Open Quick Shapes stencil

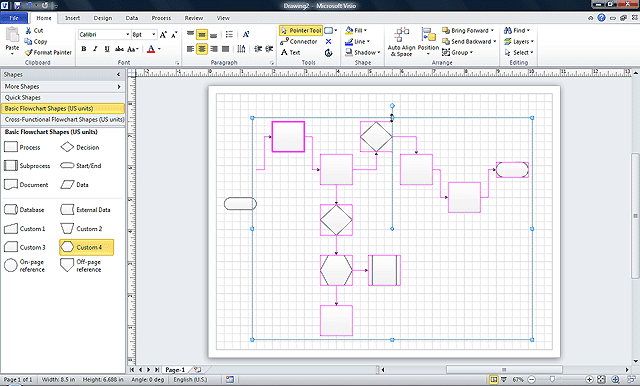click(x=63, y=98)
